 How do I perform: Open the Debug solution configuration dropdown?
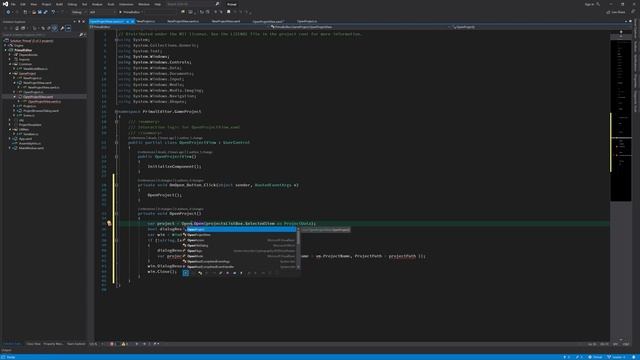click(x=78, y=12)
